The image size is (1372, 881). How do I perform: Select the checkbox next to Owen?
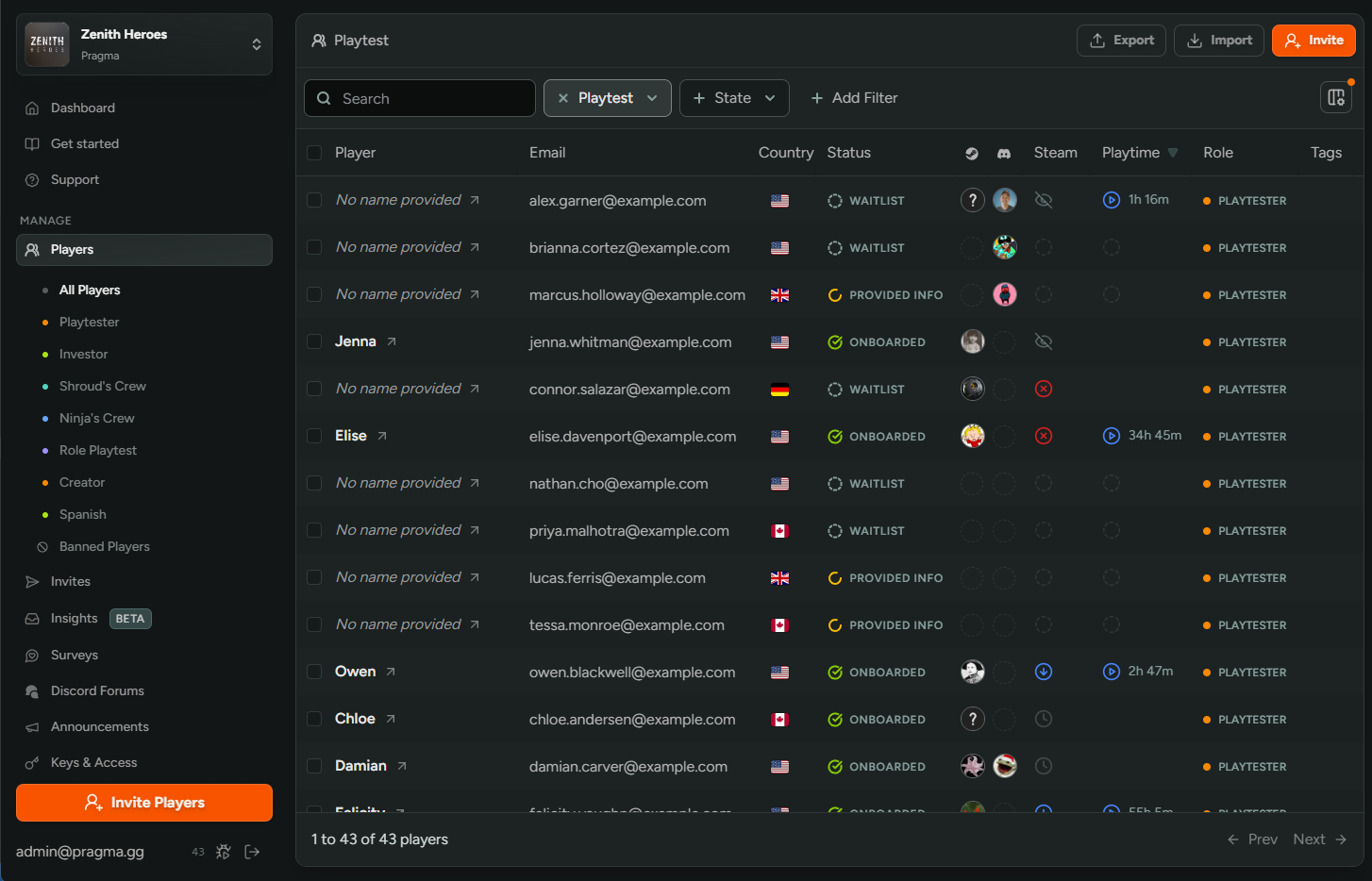(314, 672)
